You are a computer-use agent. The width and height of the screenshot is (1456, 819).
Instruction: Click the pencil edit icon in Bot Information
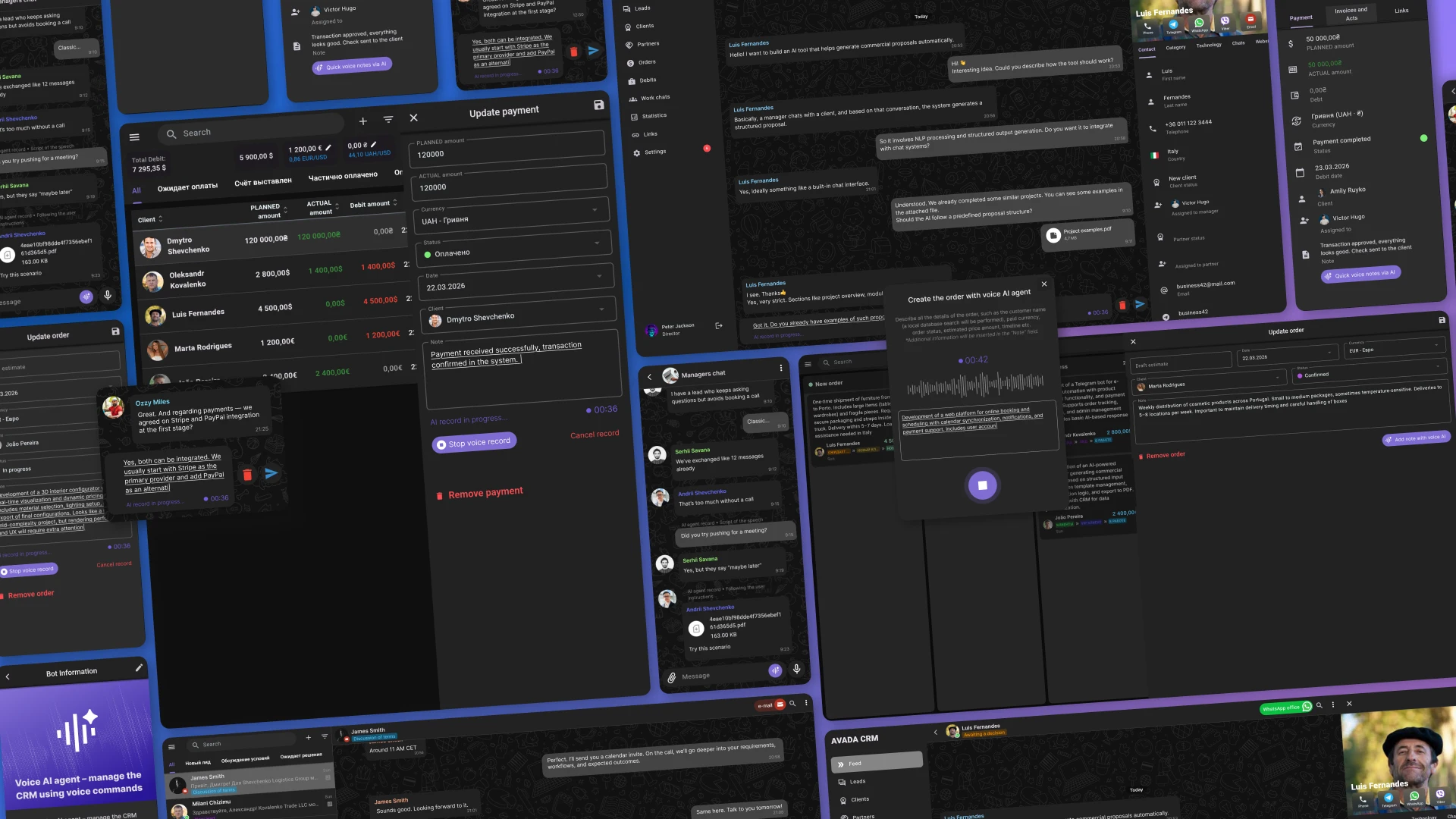tap(139, 668)
